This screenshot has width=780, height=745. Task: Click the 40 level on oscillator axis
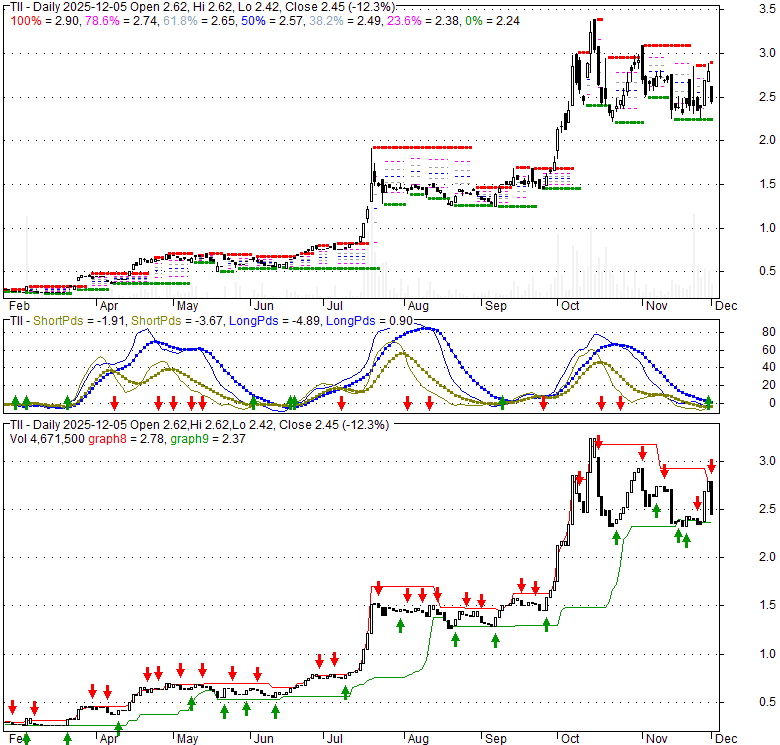[769, 367]
